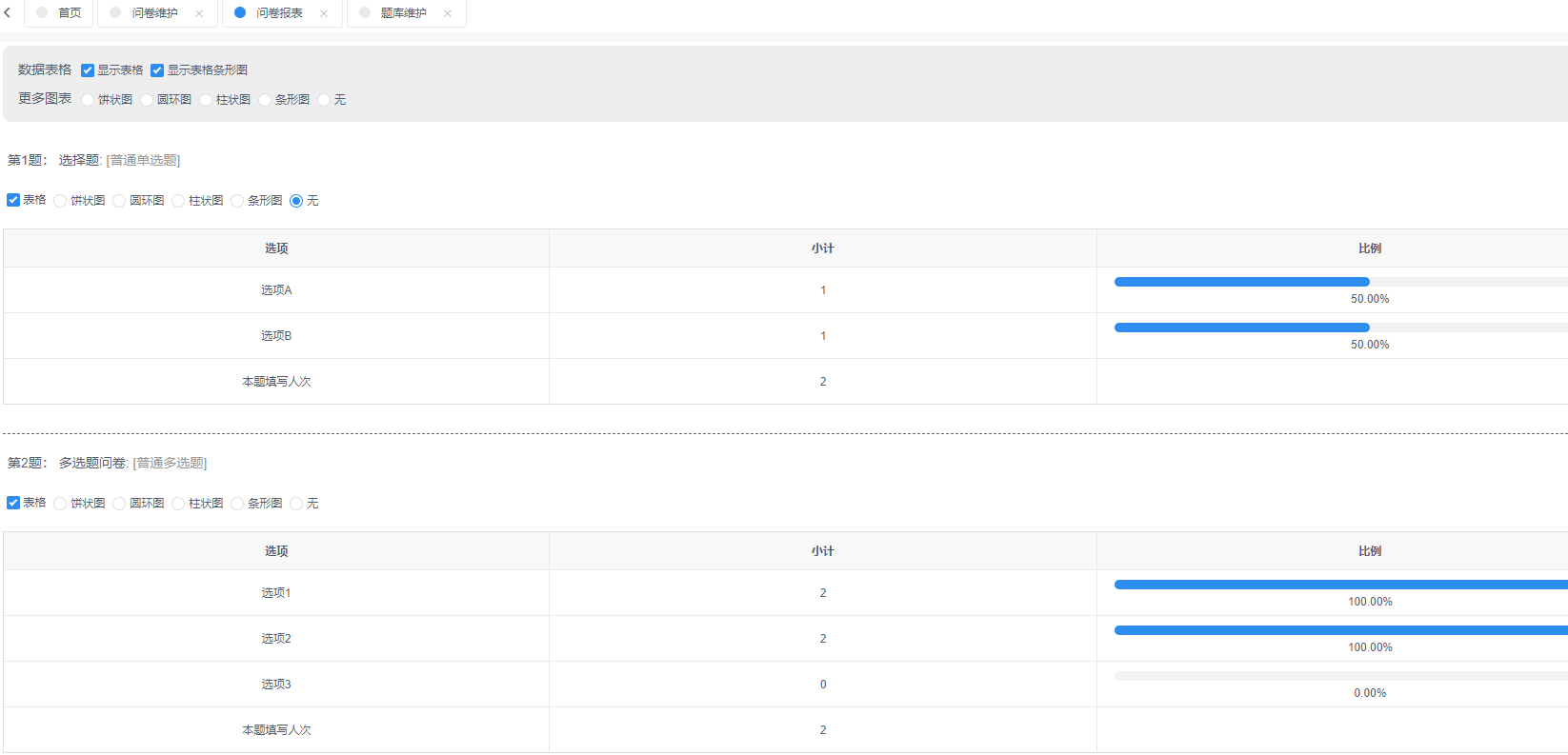The image size is (1568, 755).
Task: Uncheck the 显示表格 checkbox
Action: click(x=88, y=70)
